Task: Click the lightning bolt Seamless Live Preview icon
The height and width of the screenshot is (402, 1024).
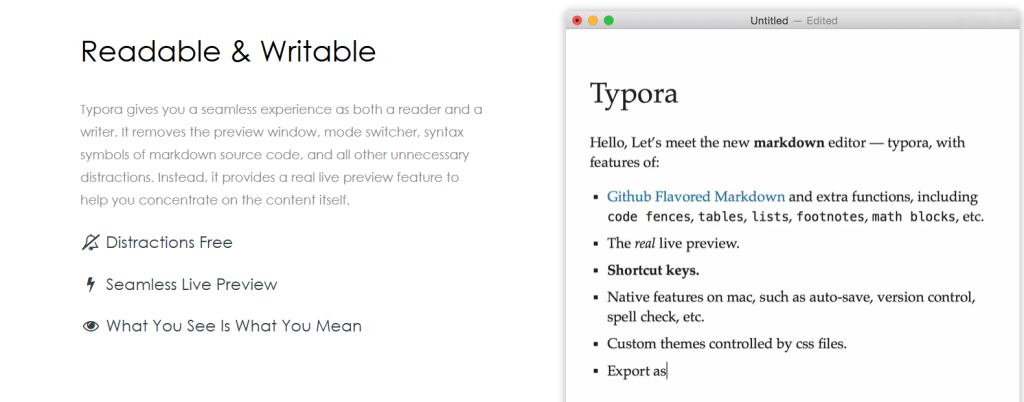Action: [x=91, y=285]
